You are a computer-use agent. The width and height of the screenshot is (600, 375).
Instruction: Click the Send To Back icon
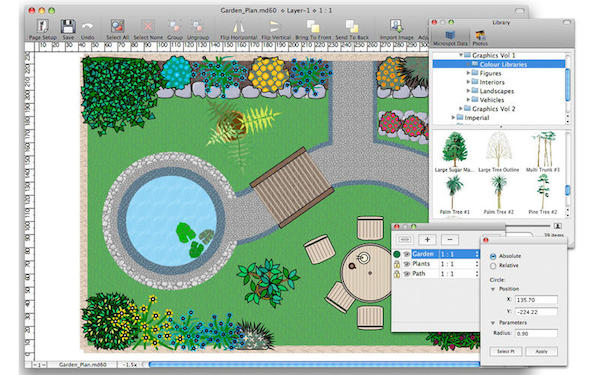coord(352,26)
